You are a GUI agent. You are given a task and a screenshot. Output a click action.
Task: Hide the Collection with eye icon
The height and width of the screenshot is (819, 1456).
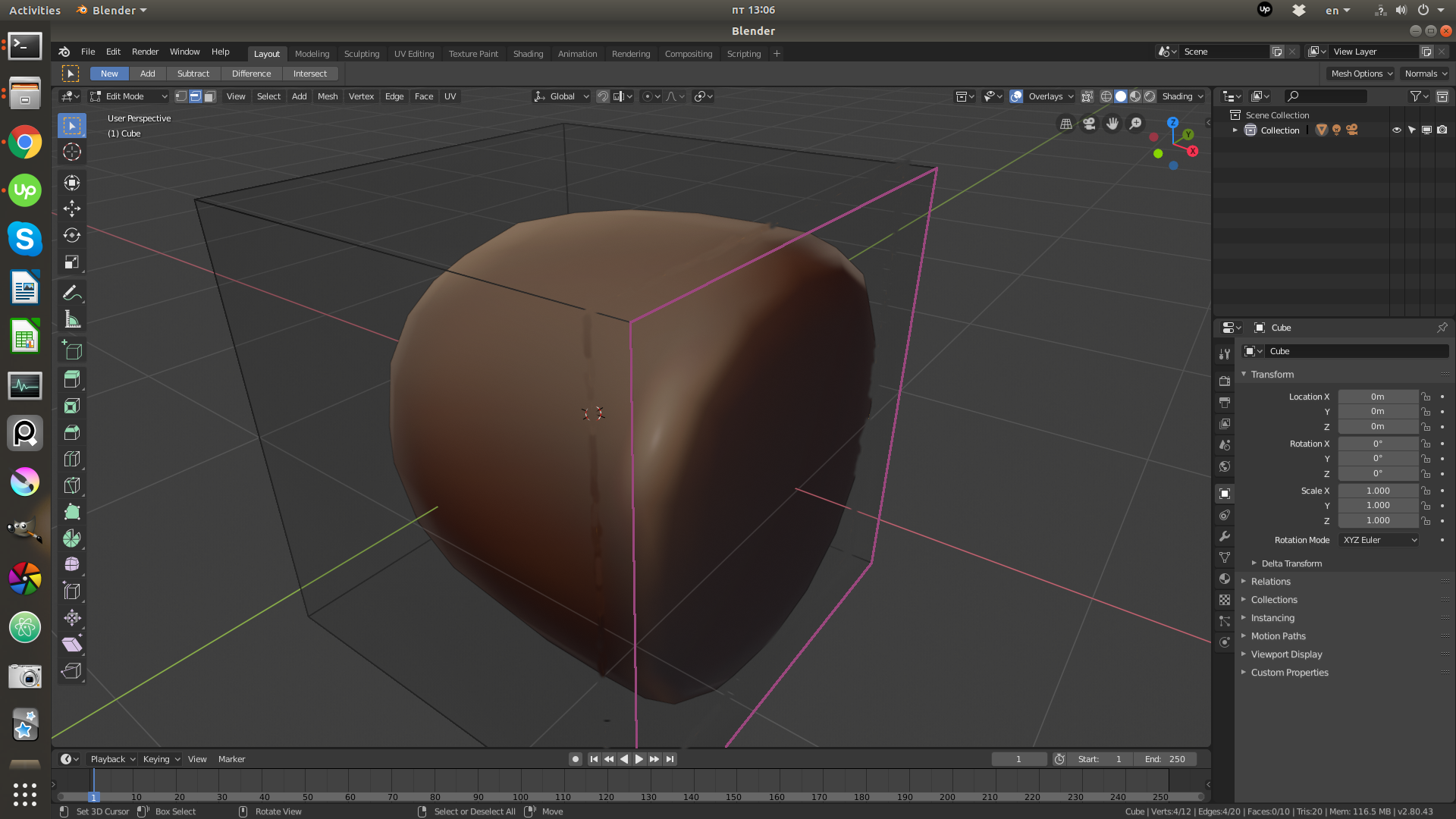pyautogui.click(x=1396, y=130)
